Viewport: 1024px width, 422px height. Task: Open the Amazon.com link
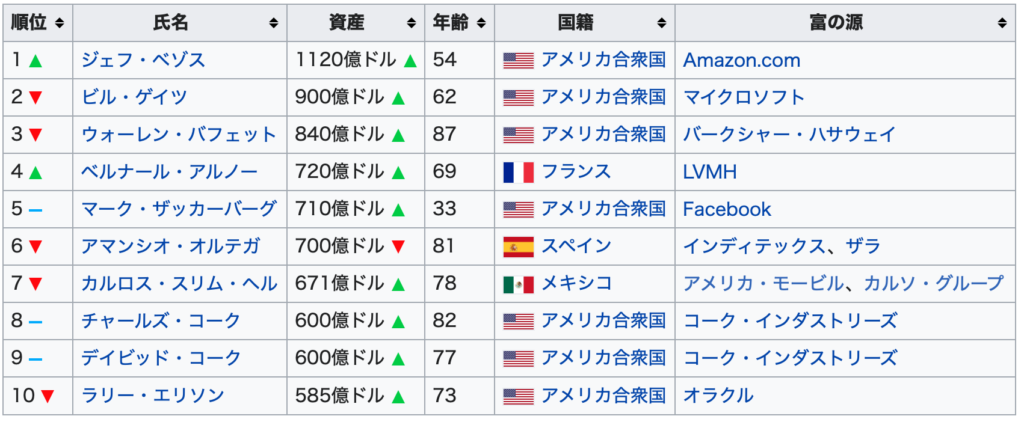click(741, 60)
